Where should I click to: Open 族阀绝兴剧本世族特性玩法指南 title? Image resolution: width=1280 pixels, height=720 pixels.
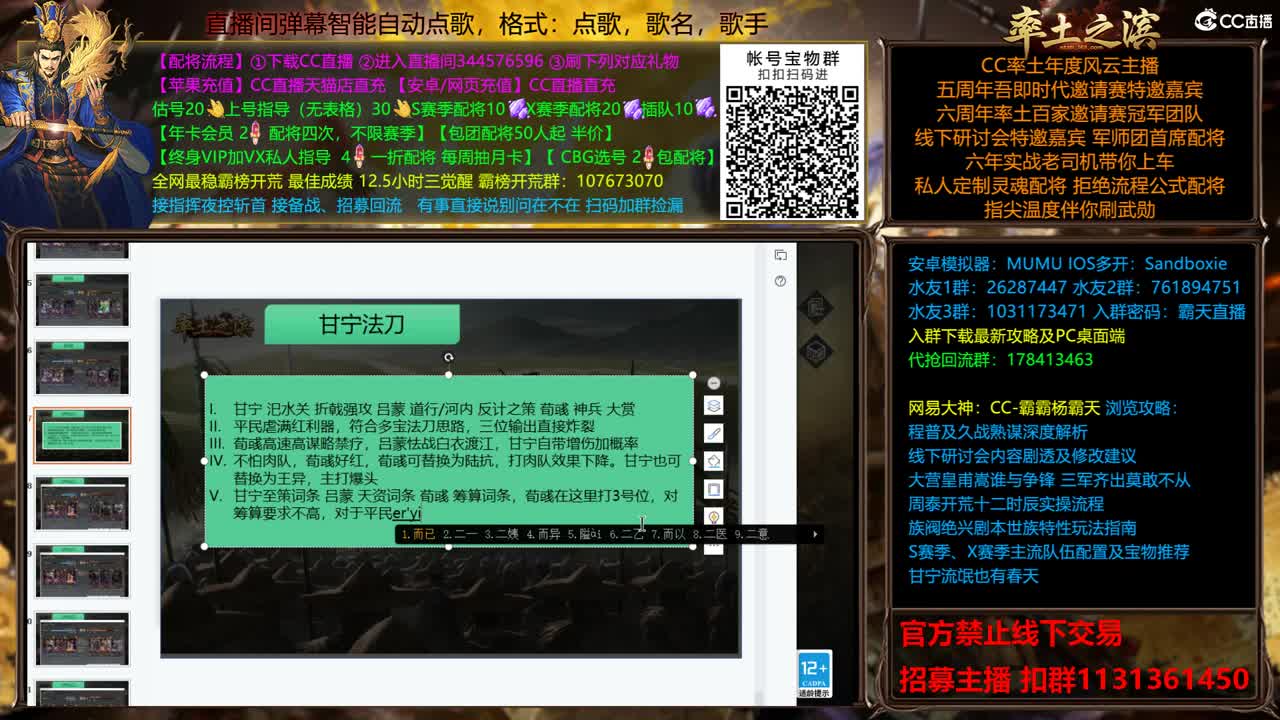click(1022, 528)
